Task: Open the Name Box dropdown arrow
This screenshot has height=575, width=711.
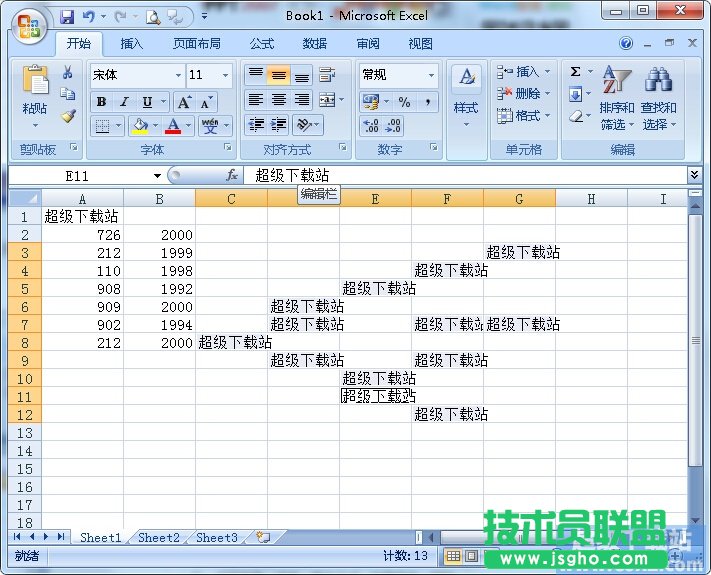Action: pos(157,176)
